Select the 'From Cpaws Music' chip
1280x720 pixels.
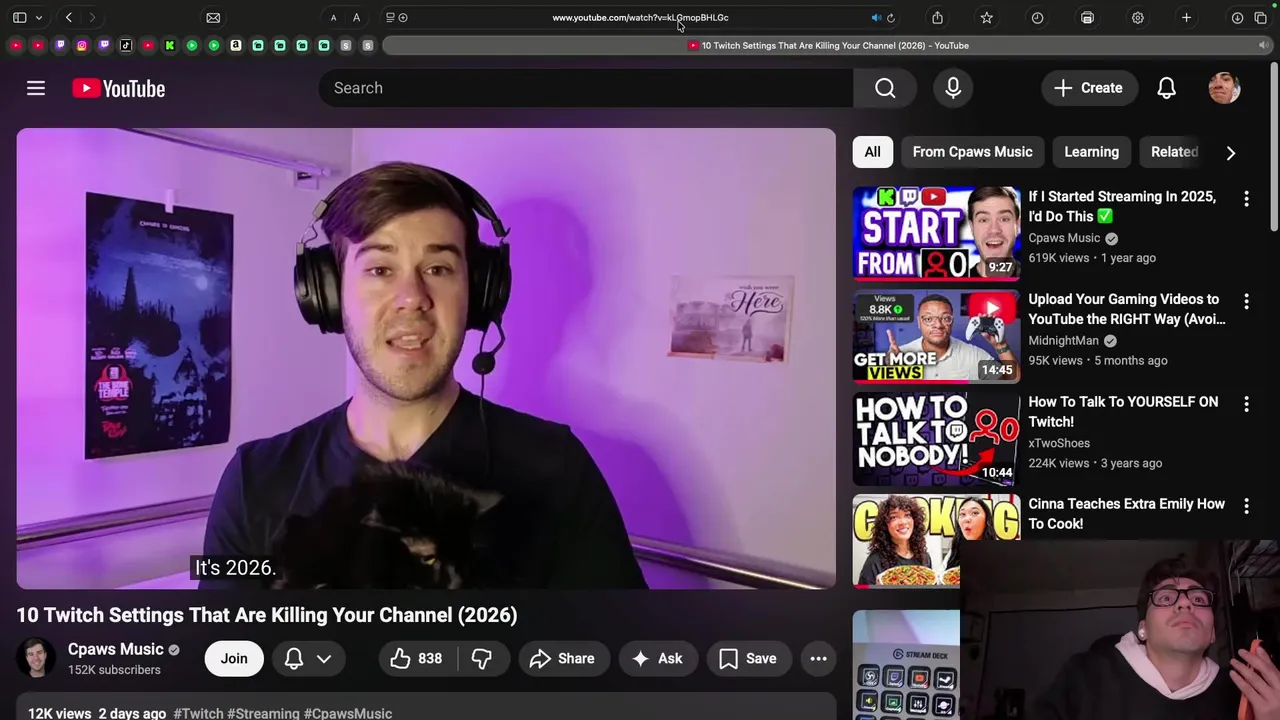[x=972, y=152]
